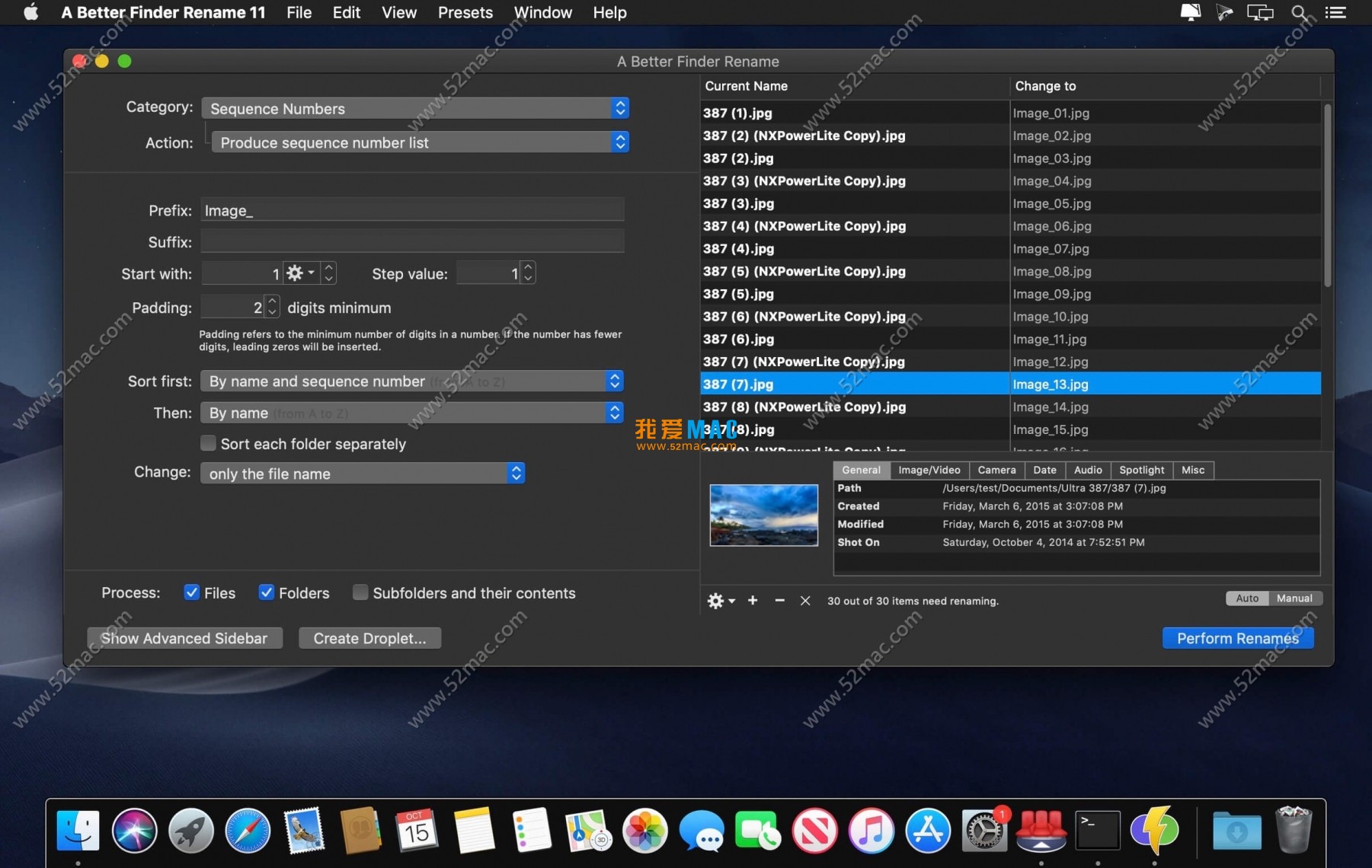Open iTunes music note icon in Dock
Viewport: 1372px width, 868px height.
[871, 830]
